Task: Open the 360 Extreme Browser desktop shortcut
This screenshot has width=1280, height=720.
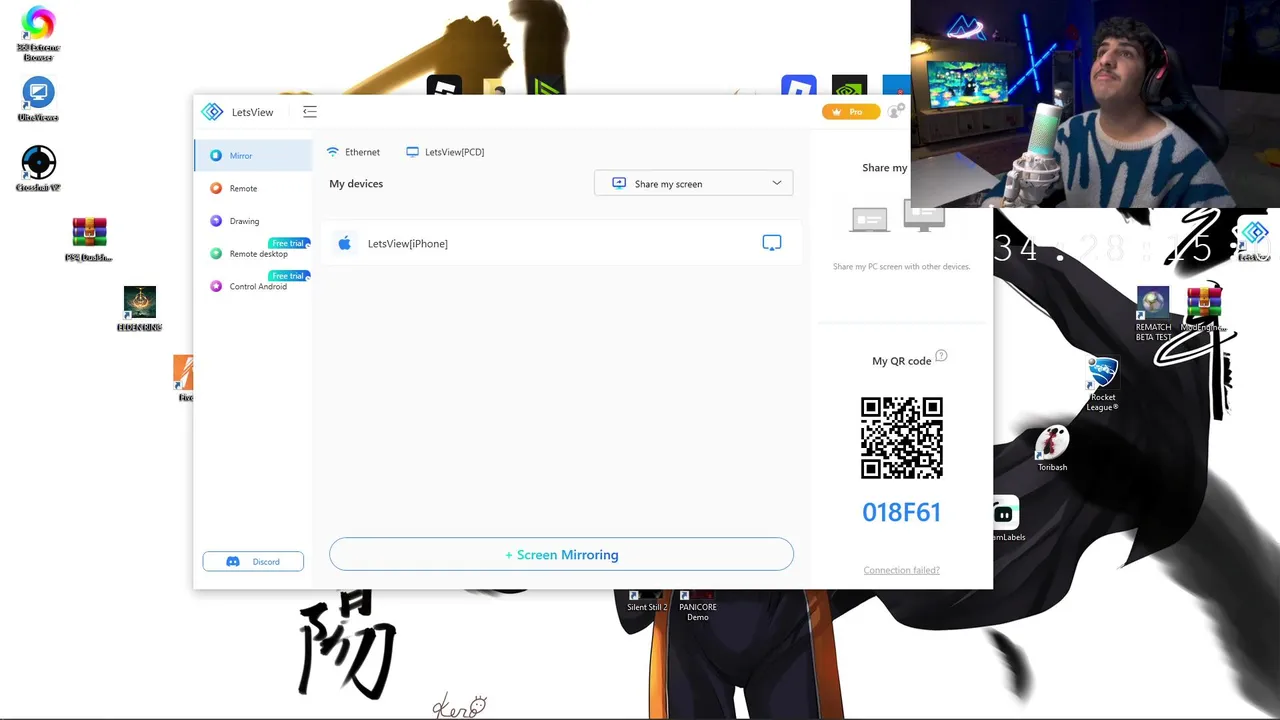Action: click(x=38, y=34)
